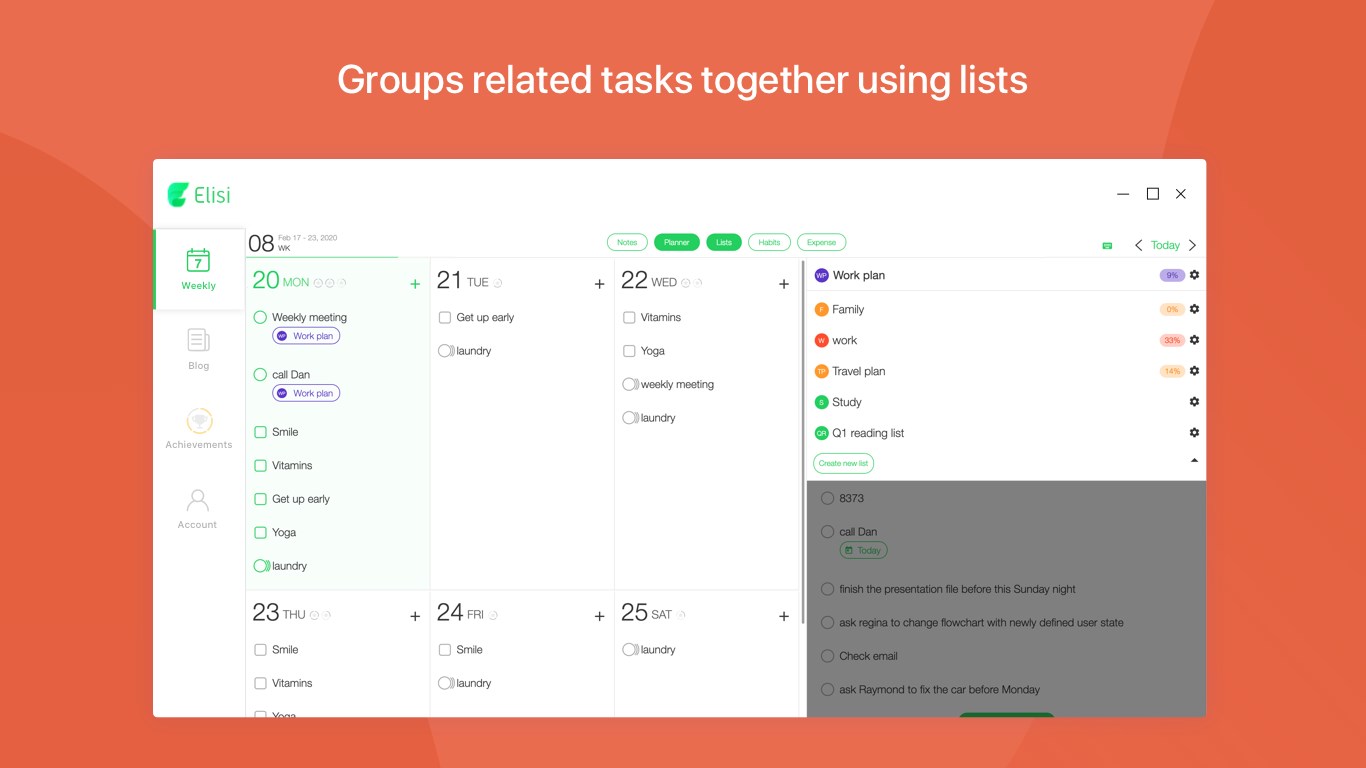This screenshot has width=1366, height=768.
Task: Go to previous week arrow
Action: pos(1138,245)
